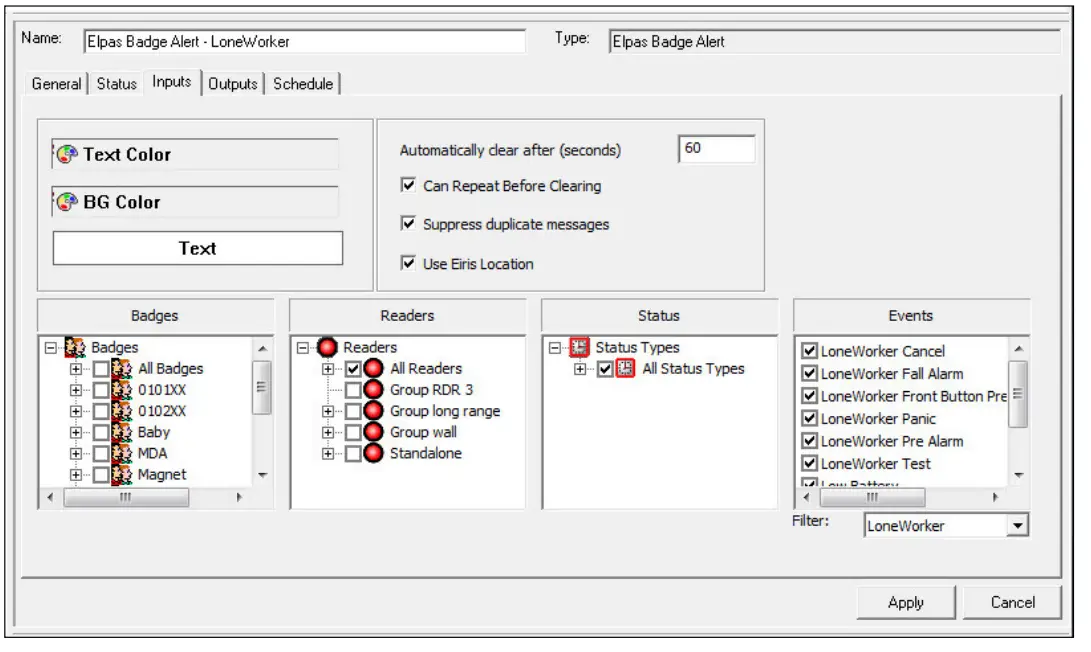
Task: Collapse the Badges root node
Action: click(x=51, y=347)
